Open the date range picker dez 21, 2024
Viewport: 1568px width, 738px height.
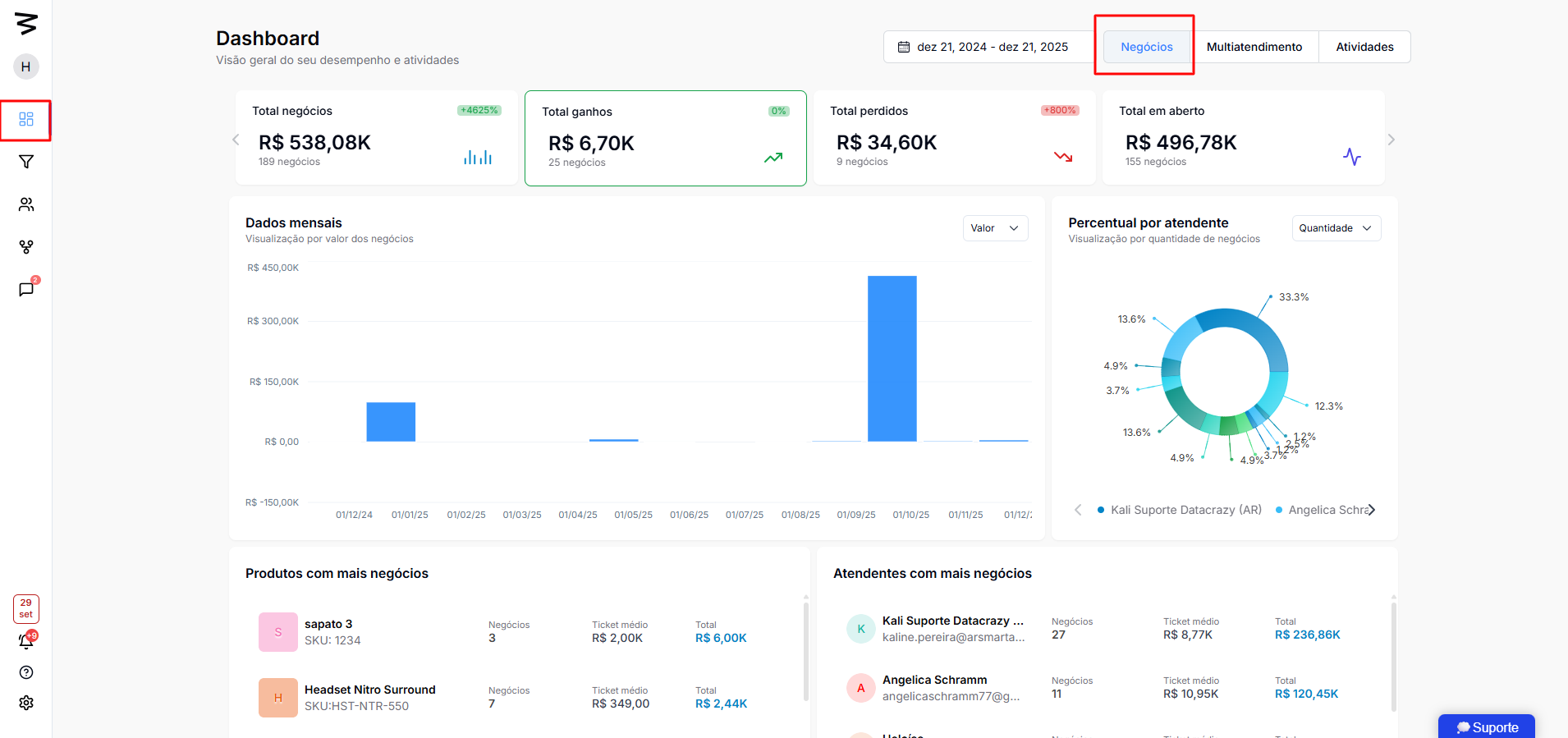point(983,47)
